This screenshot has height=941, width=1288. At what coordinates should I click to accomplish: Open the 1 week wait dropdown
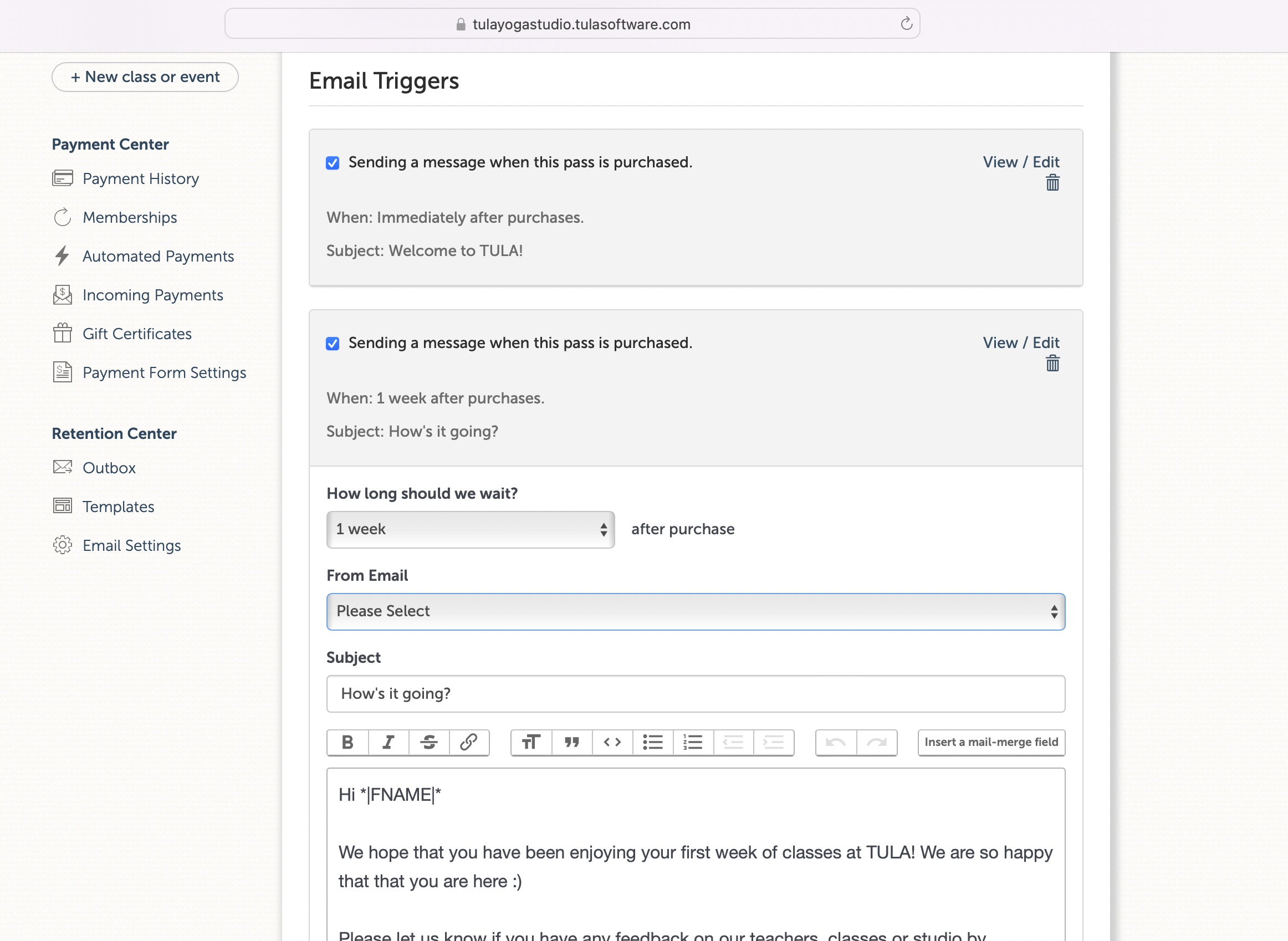pos(470,529)
